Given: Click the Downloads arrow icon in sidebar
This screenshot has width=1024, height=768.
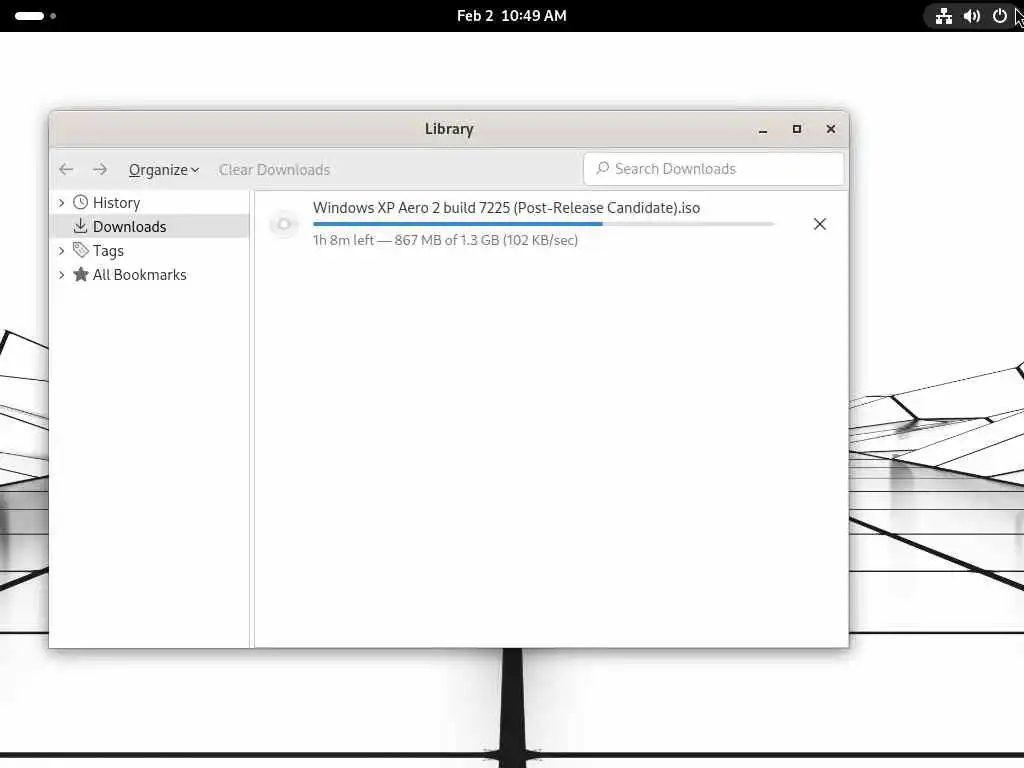Looking at the screenshot, I should coord(80,226).
